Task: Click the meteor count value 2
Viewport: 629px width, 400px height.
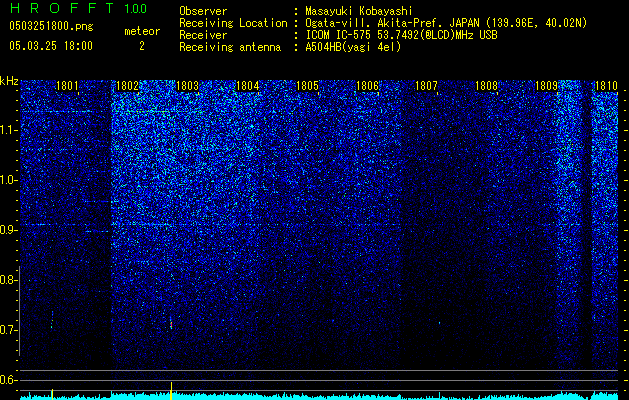Action: pyautogui.click(x=142, y=46)
